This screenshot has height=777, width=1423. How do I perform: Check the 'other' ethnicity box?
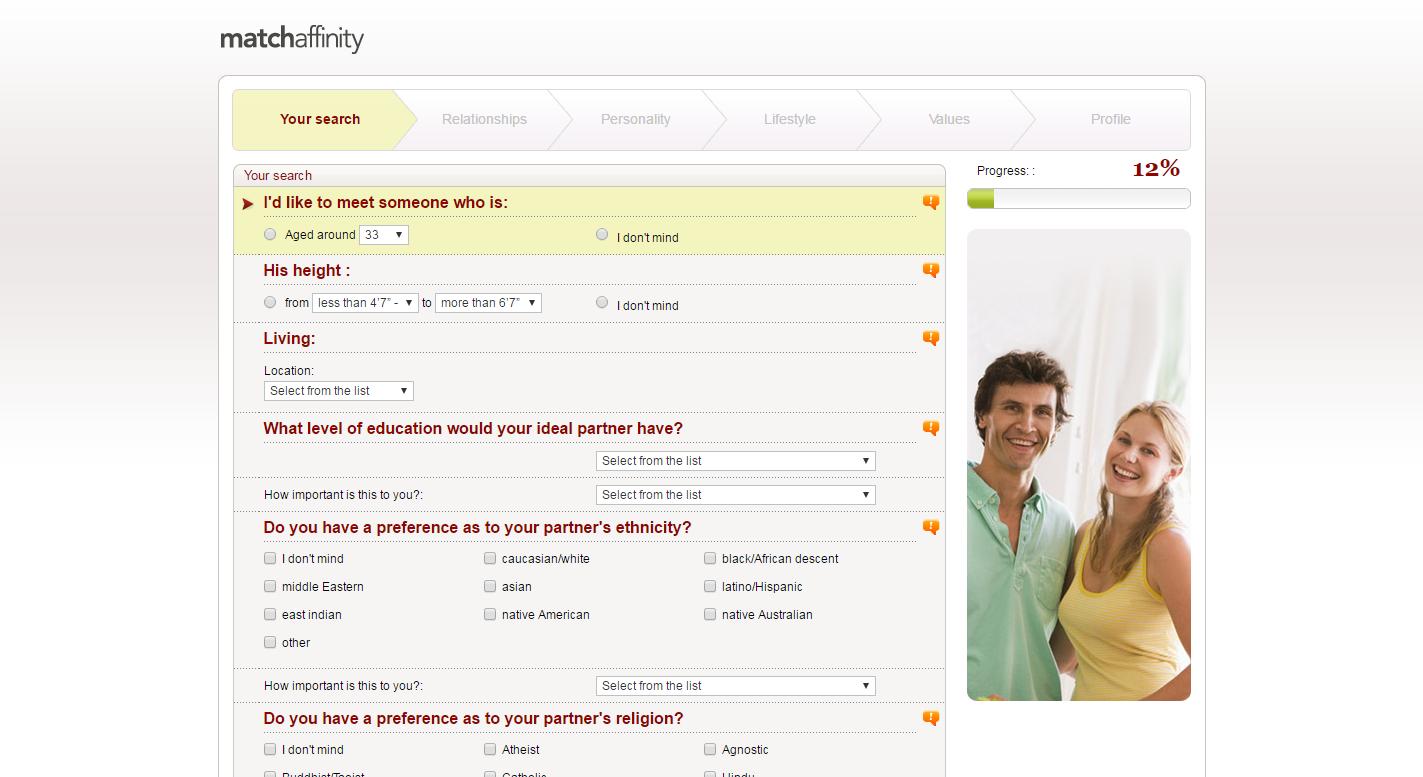(270, 642)
